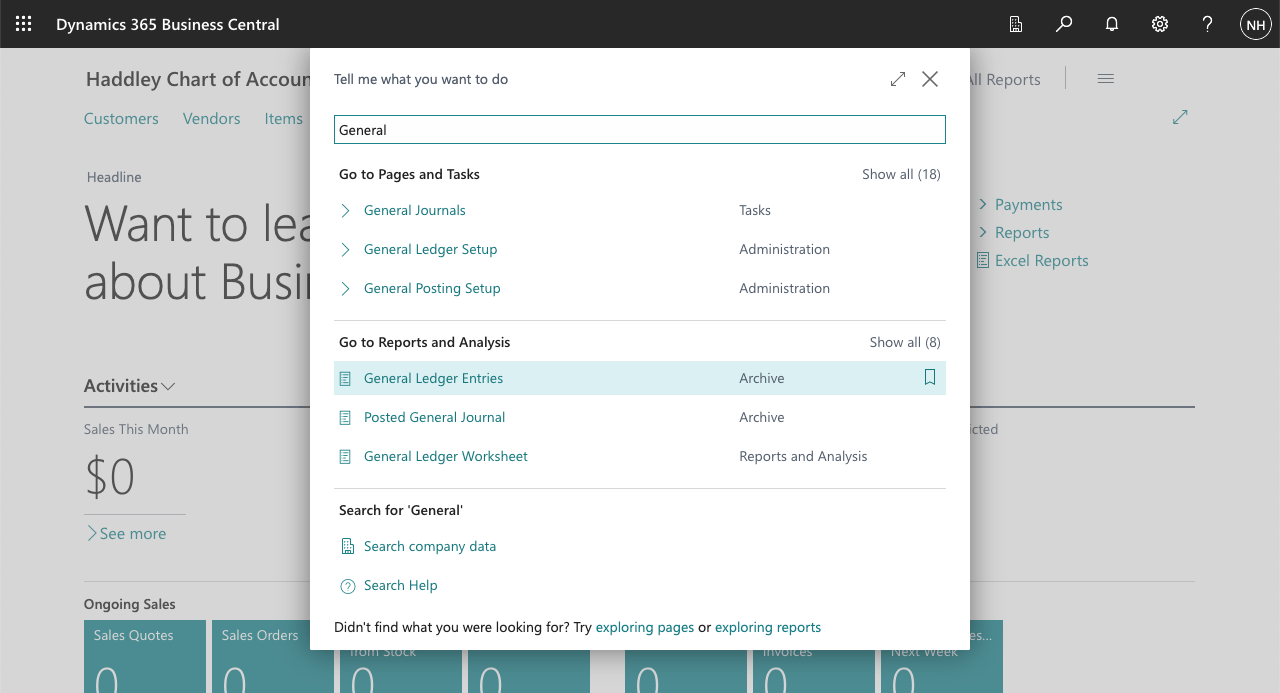Open the NH user account avatar
The image size is (1280, 693).
coord(1256,24)
